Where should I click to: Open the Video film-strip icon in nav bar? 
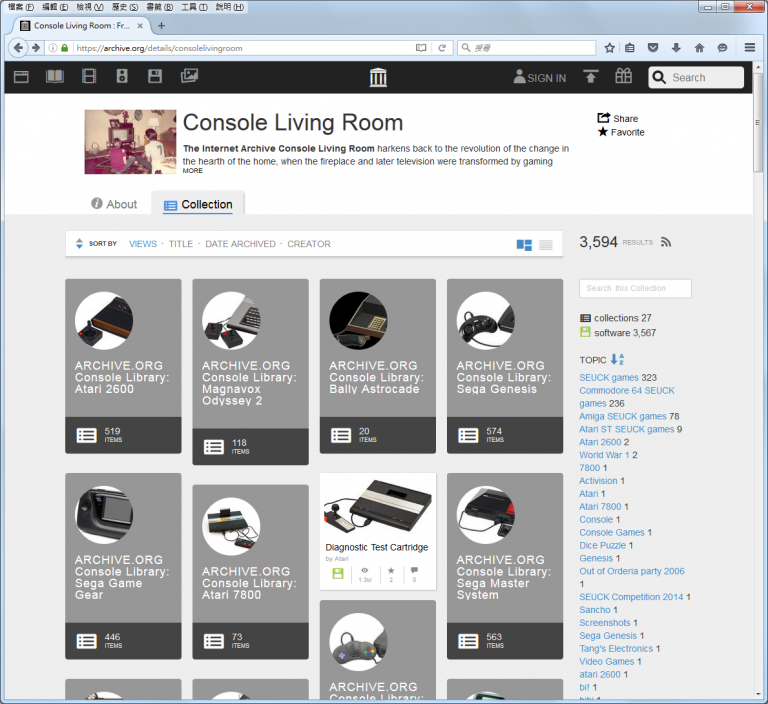click(89, 76)
